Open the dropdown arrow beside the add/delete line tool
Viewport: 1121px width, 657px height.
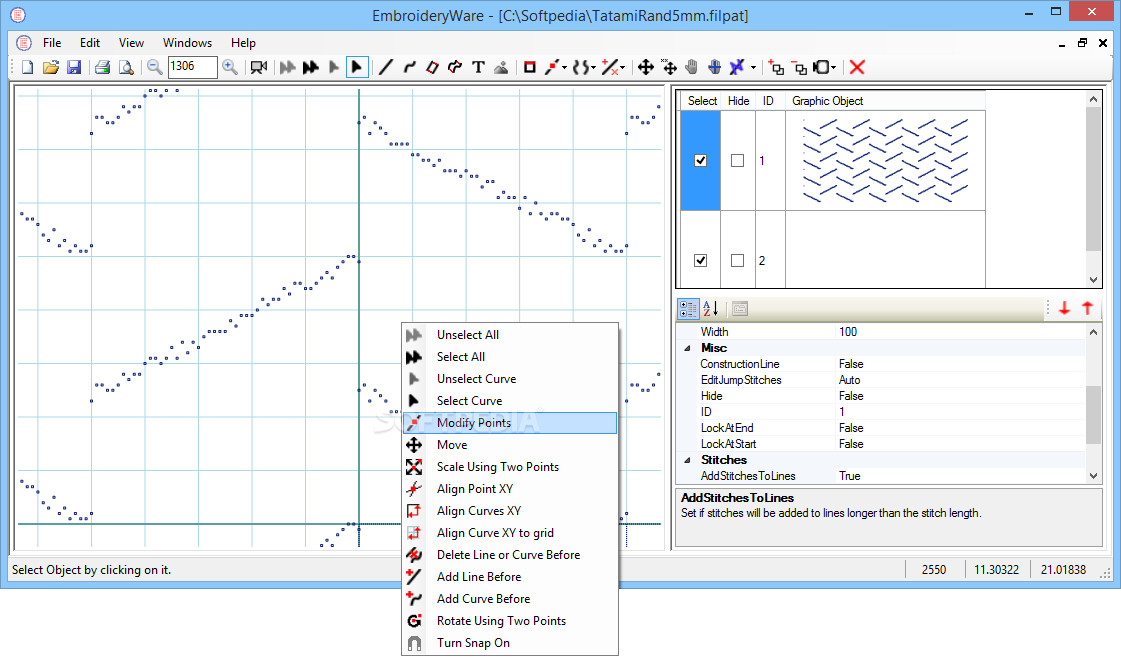[x=623, y=68]
